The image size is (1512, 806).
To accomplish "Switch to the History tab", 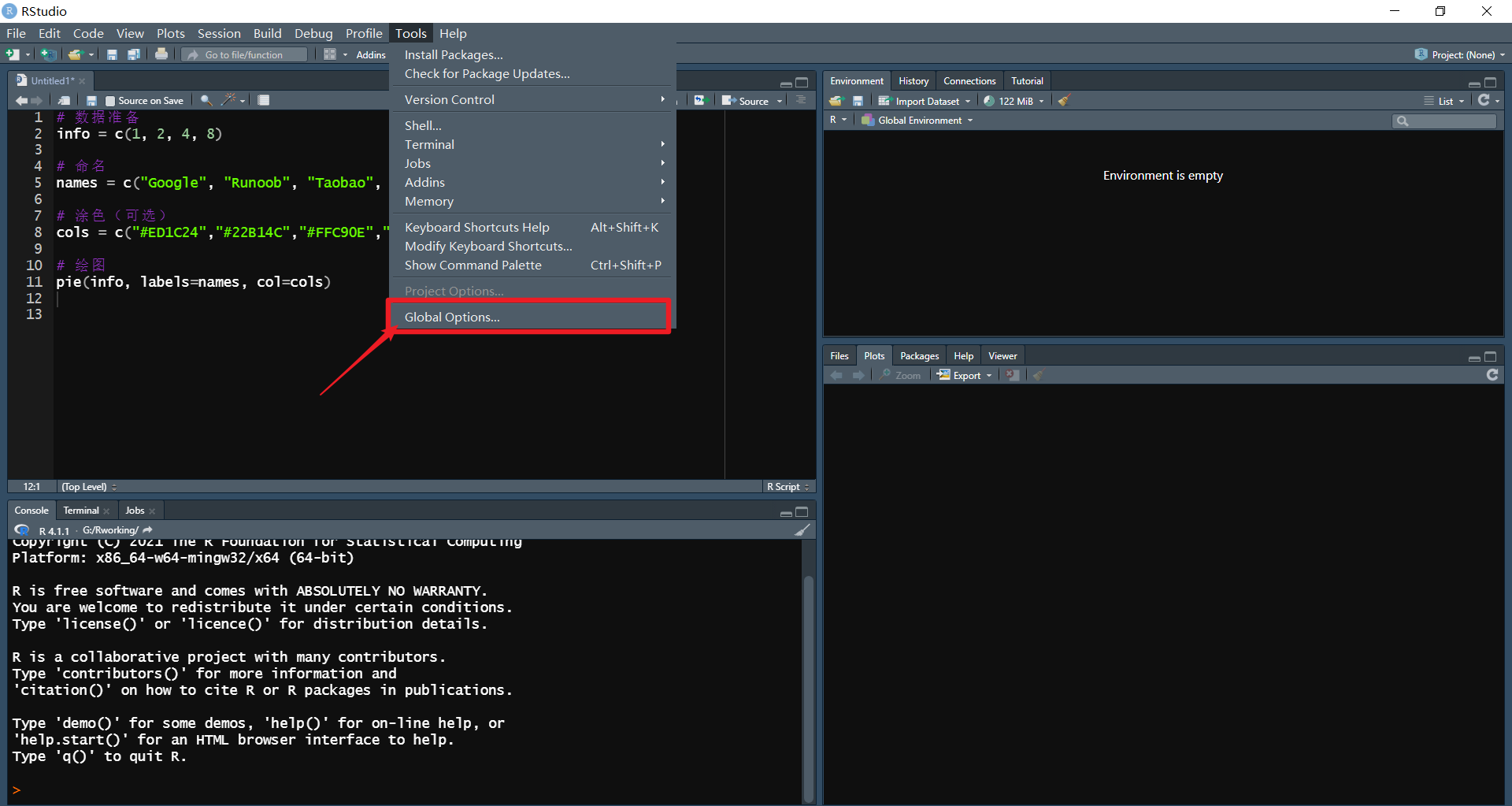I will pyautogui.click(x=913, y=80).
